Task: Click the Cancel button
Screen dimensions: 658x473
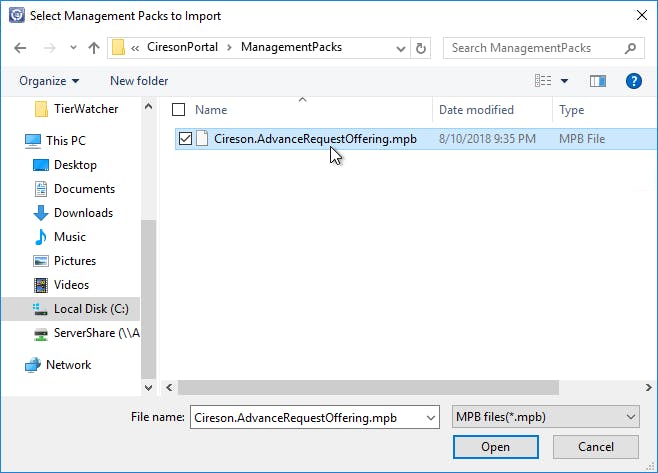Action: [595, 447]
